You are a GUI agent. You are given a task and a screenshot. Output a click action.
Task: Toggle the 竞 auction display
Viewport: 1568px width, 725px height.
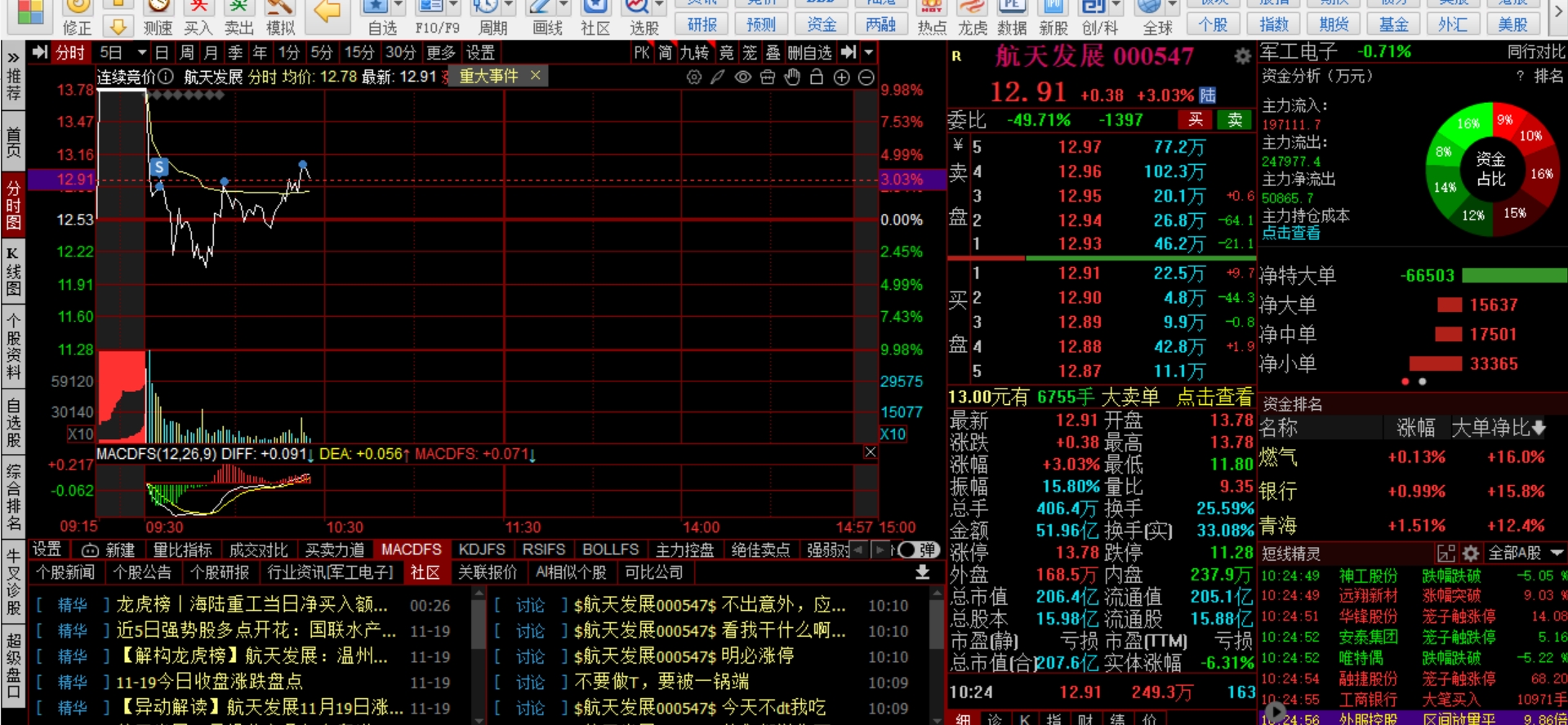pos(726,53)
